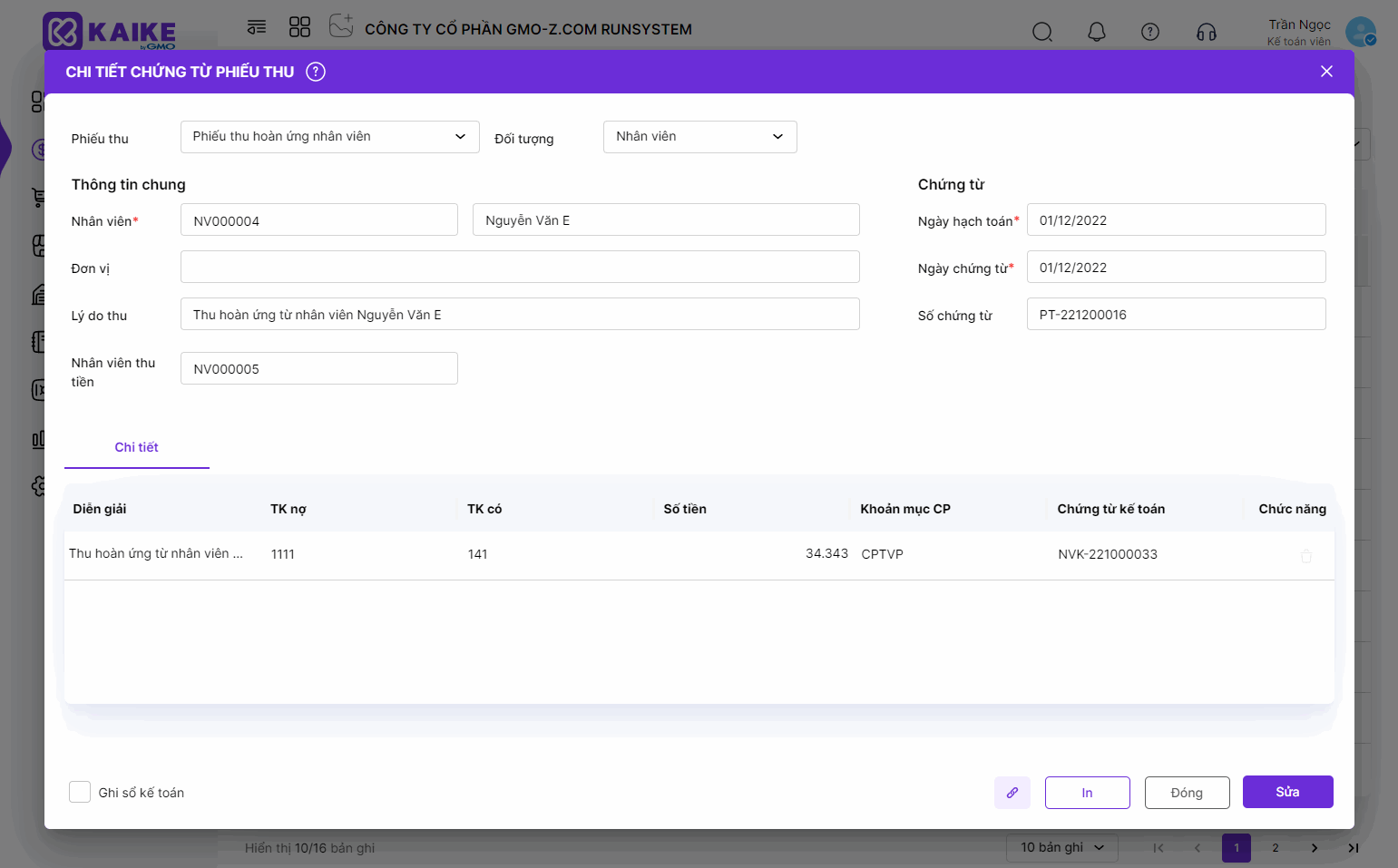Close the Chi tiết chứng từ dialog

click(x=1326, y=72)
